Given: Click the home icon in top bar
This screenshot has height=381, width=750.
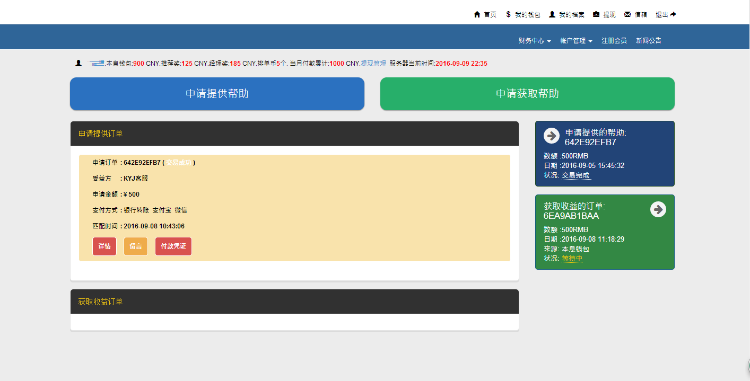Looking at the screenshot, I should click(477, 14).
